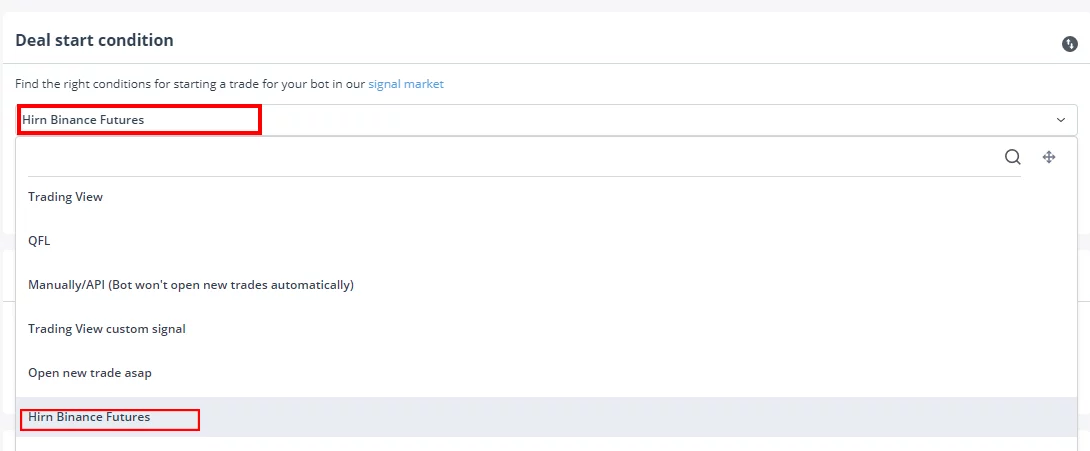This screenshot has height=451, width=1090.
Task: Click the four-arrow move icon
Action: (1049, 157)
